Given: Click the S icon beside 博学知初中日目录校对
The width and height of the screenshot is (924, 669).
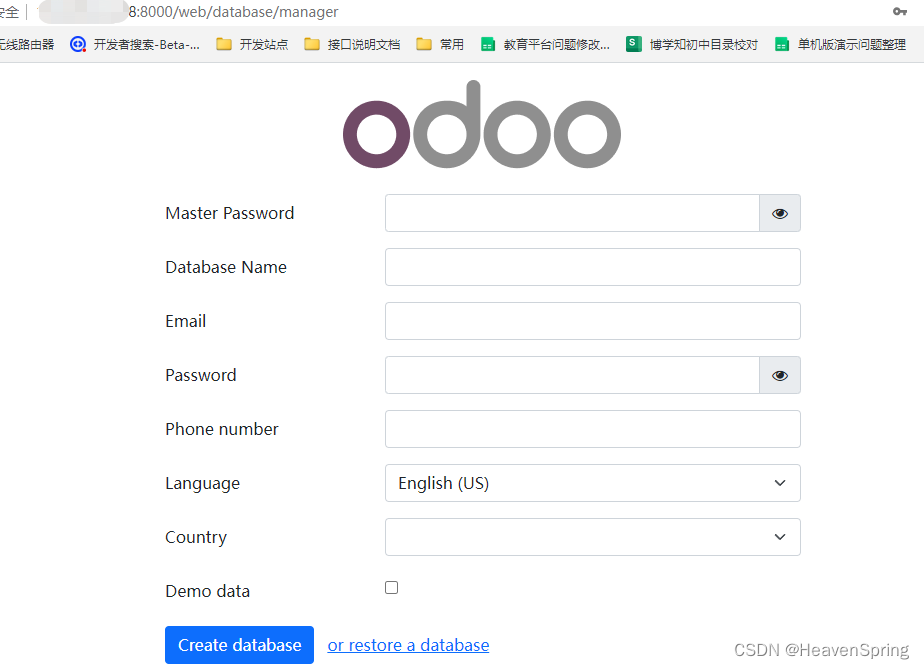Looking at the screenshot, I should (x=633, y=43).
